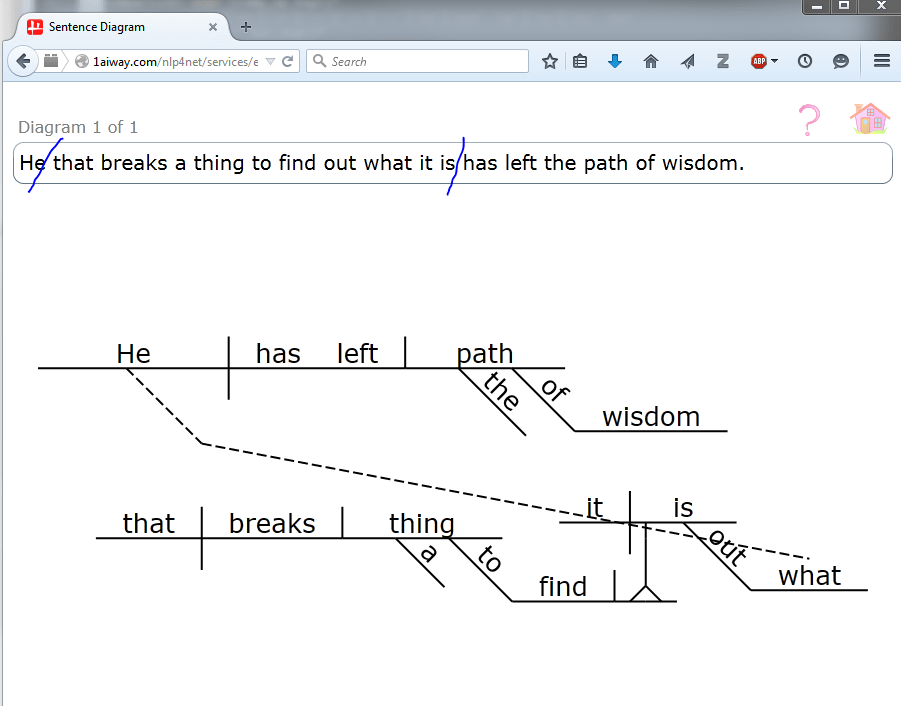Open the smiley feedback icon
Image resolution: width=901 pixels, height=706 pixels.
pyautogui.click(x=840, y=61)
